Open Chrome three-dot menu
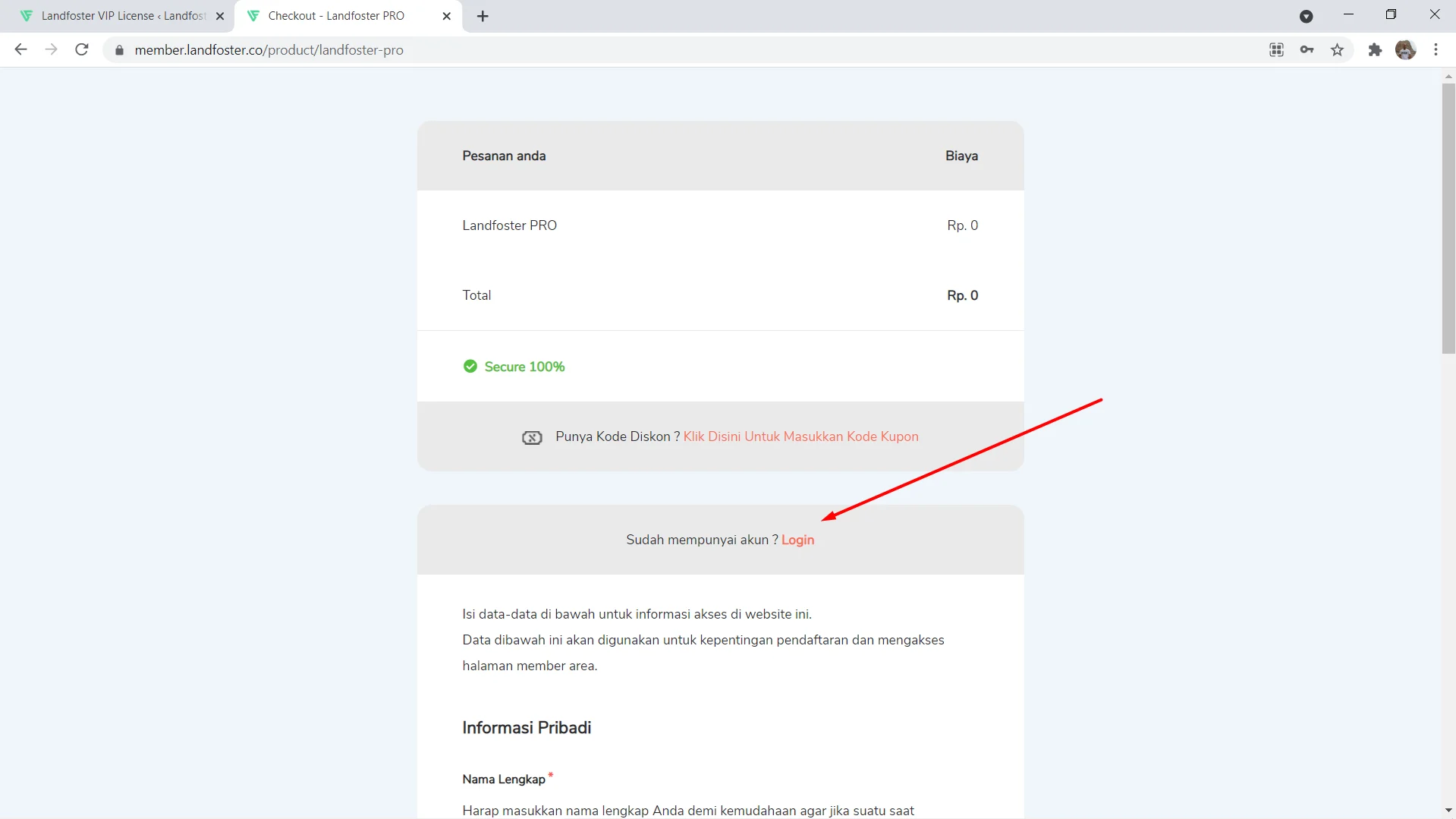The image size is (1456, 819). point(1436,50)
